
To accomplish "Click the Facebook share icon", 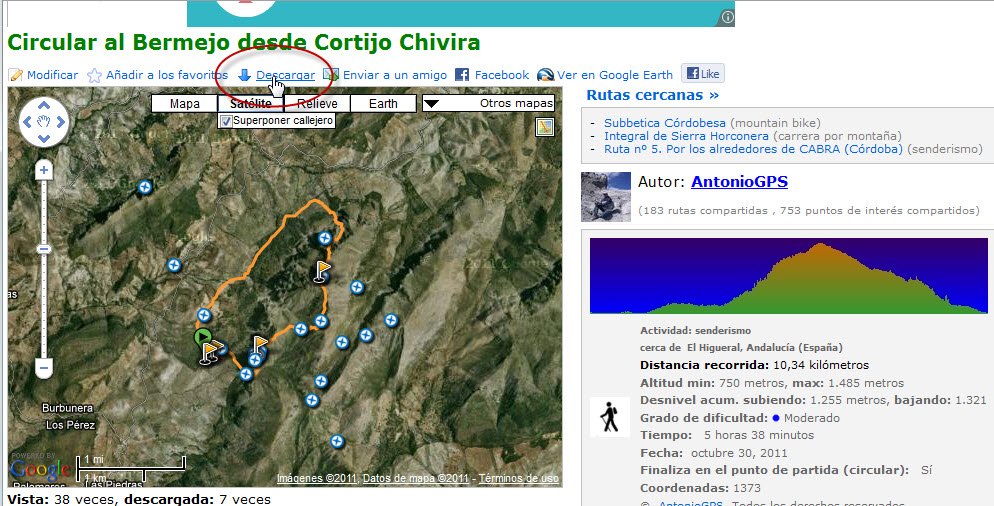I will click(462, 75).
